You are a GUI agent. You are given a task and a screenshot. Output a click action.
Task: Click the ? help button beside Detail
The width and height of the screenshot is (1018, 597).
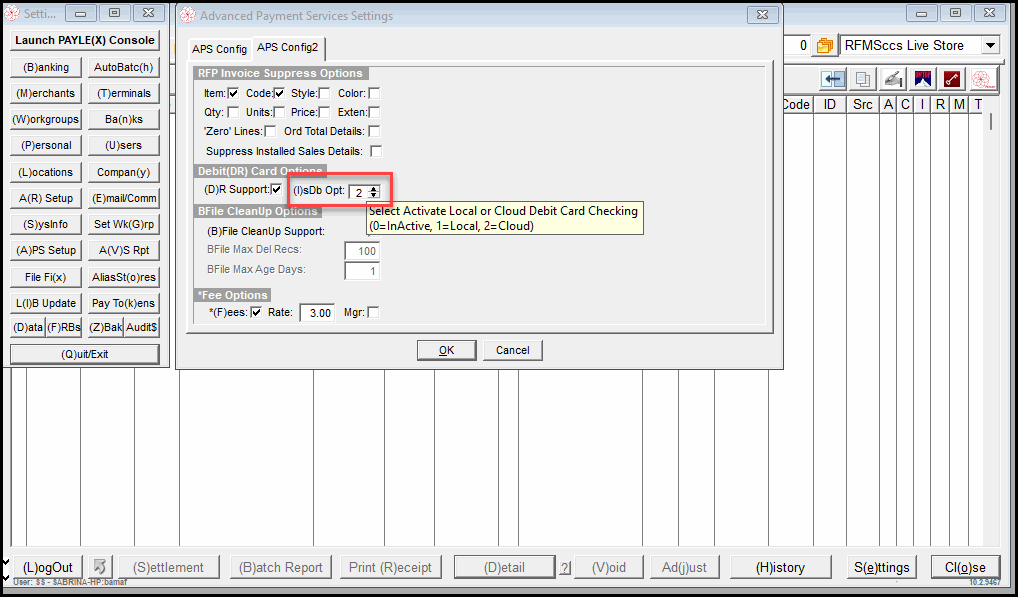click(x=565, y=568)
